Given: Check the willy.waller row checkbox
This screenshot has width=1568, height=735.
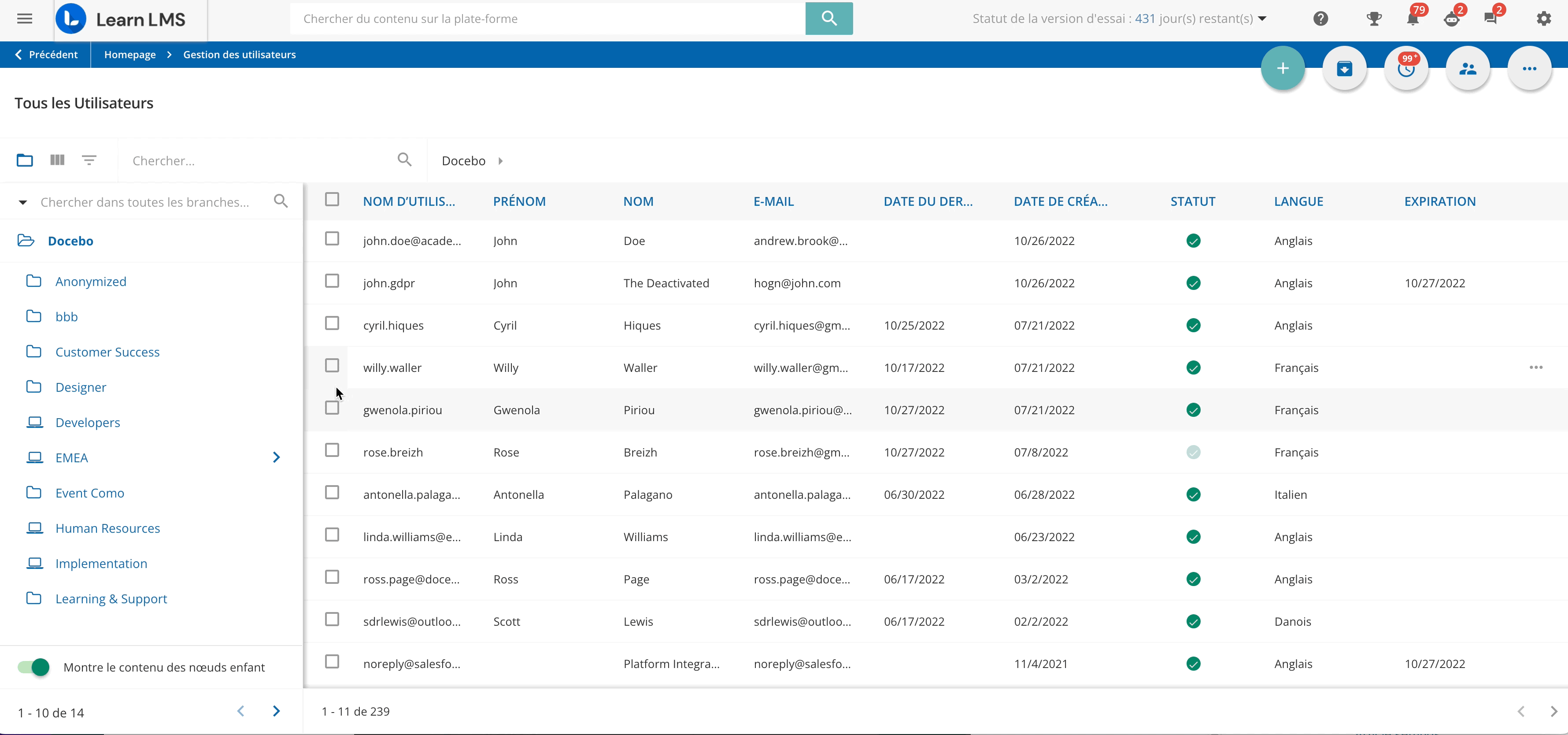Looking at the screenshot, I should point(332,365).
